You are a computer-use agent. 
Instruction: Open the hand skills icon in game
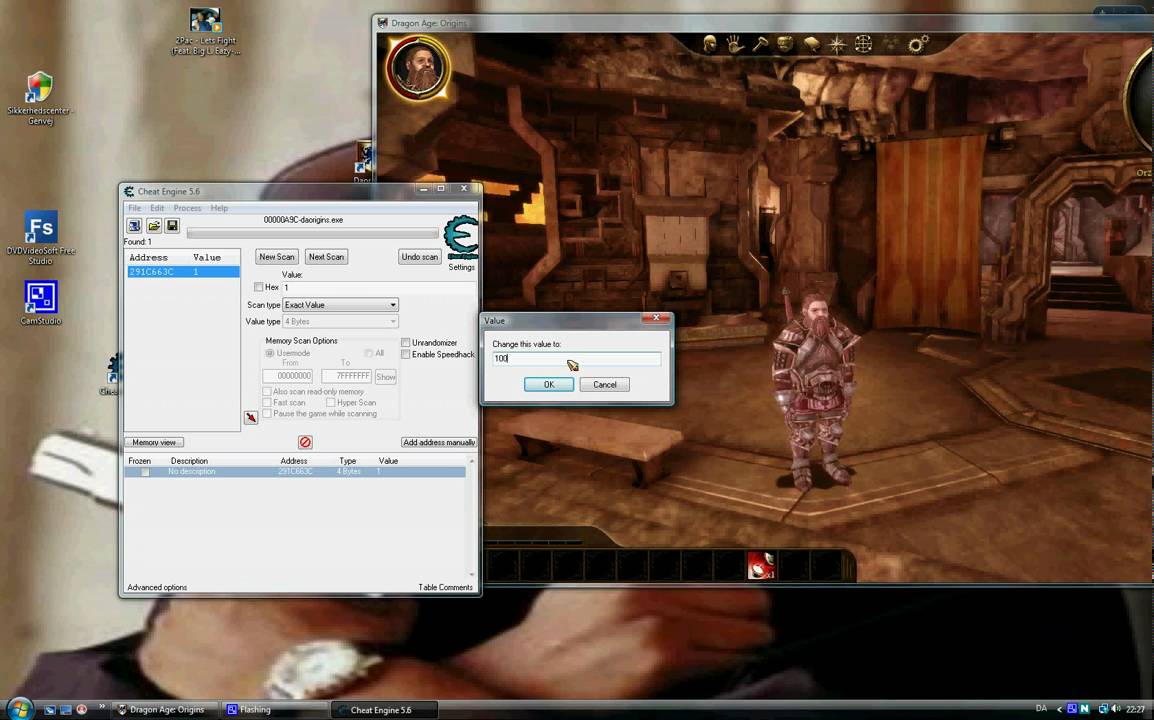734,44
